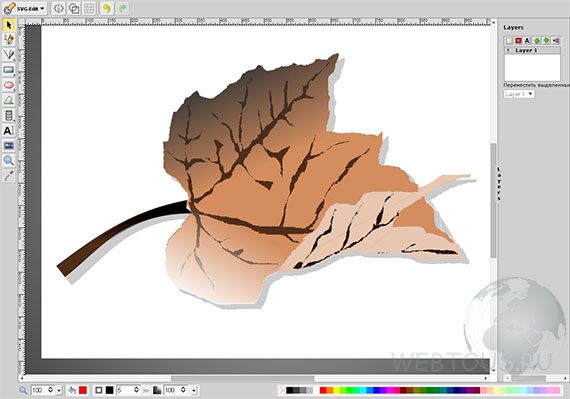Create a new layer
Image resolution: width=570 pixels, height=399 pixels.
(x=509, y=40)
